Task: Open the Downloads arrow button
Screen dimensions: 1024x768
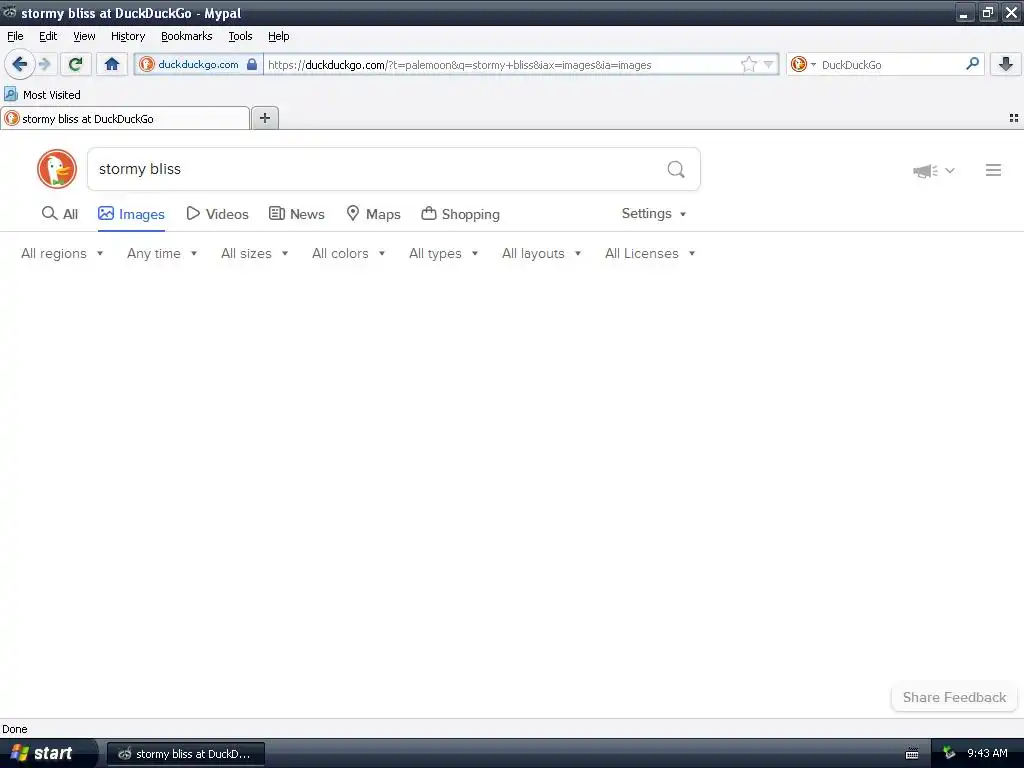Action: click(x=1006, y=64)
